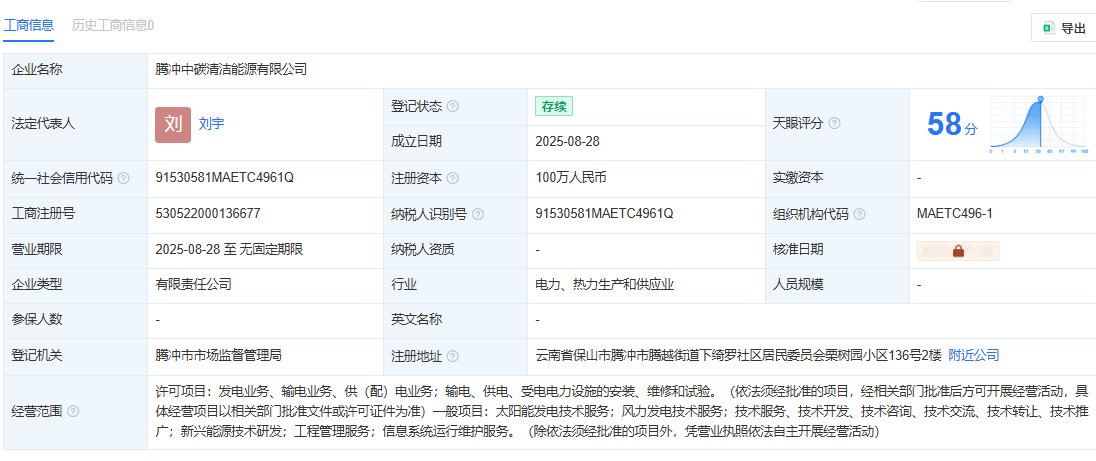
Task: Click help icon next to 注册地址
Action: 453,356
